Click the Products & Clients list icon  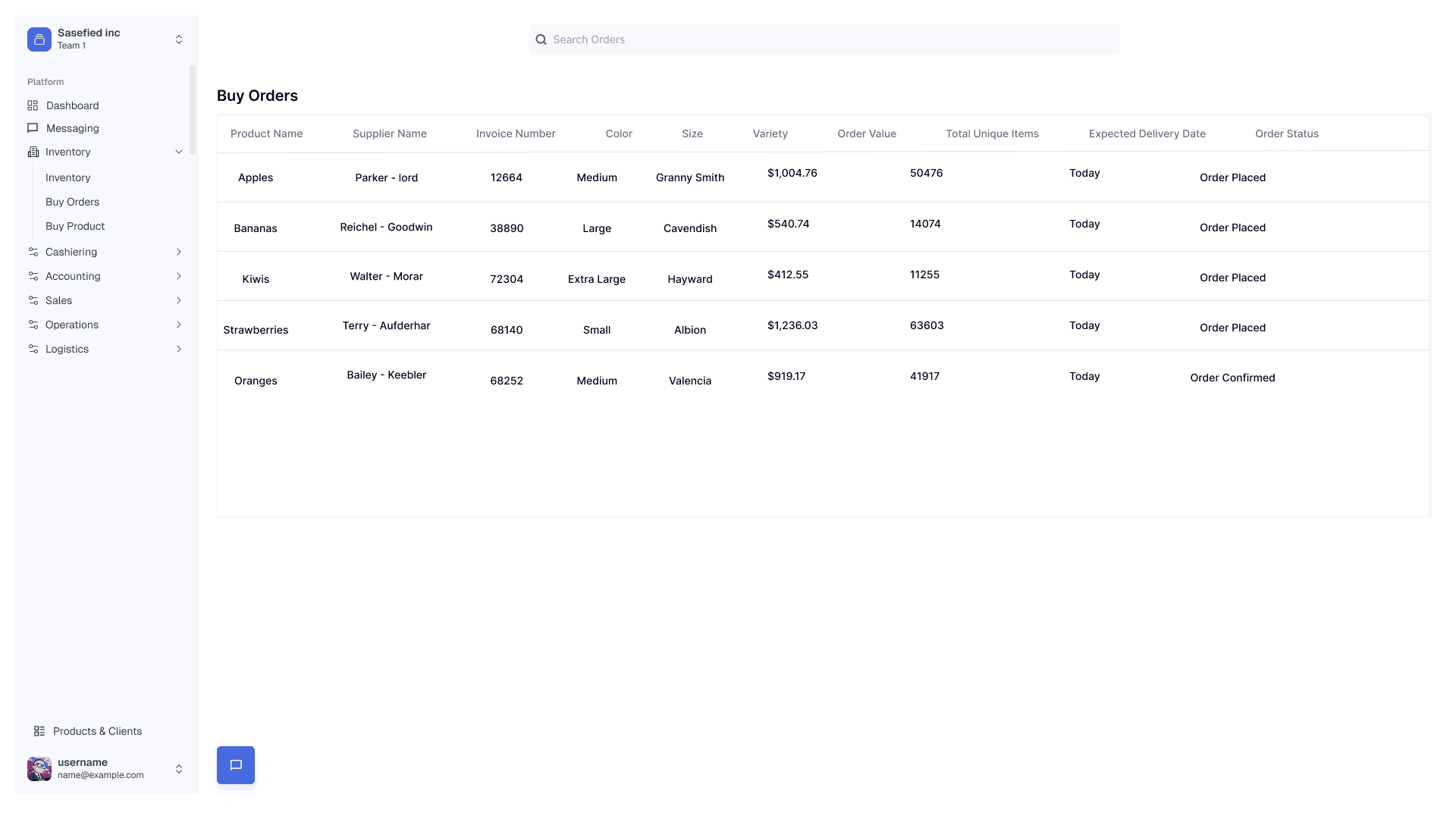pos(39,731)
